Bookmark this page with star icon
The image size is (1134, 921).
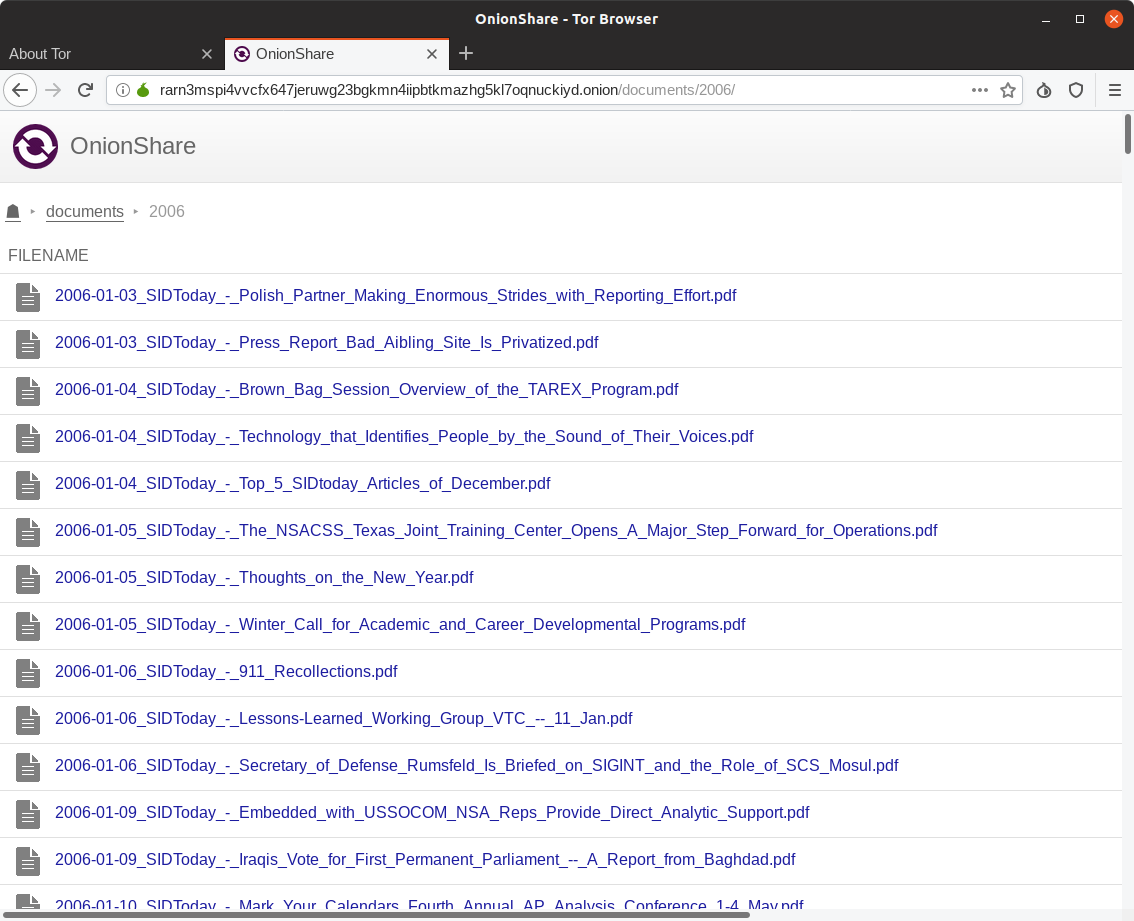[1008, 90]
